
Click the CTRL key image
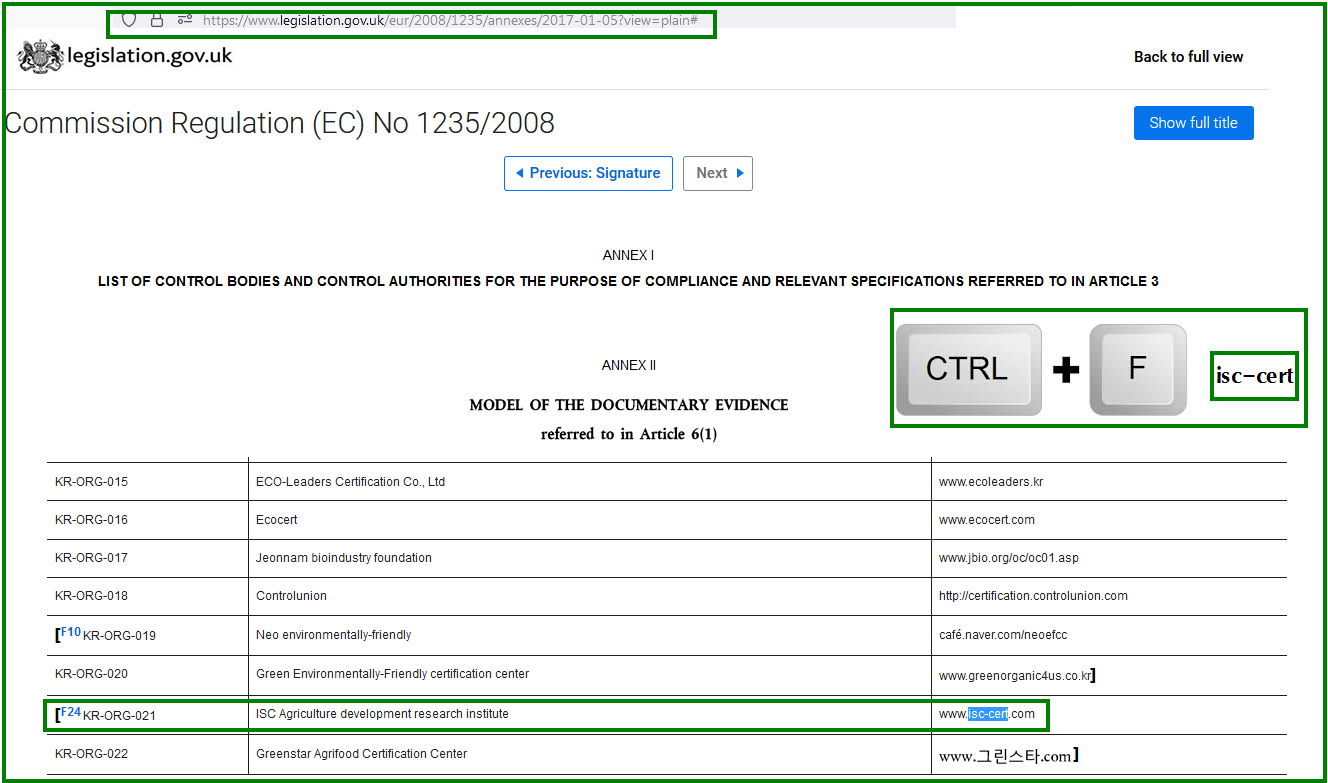pyautogui.click(x=968, y=369)
